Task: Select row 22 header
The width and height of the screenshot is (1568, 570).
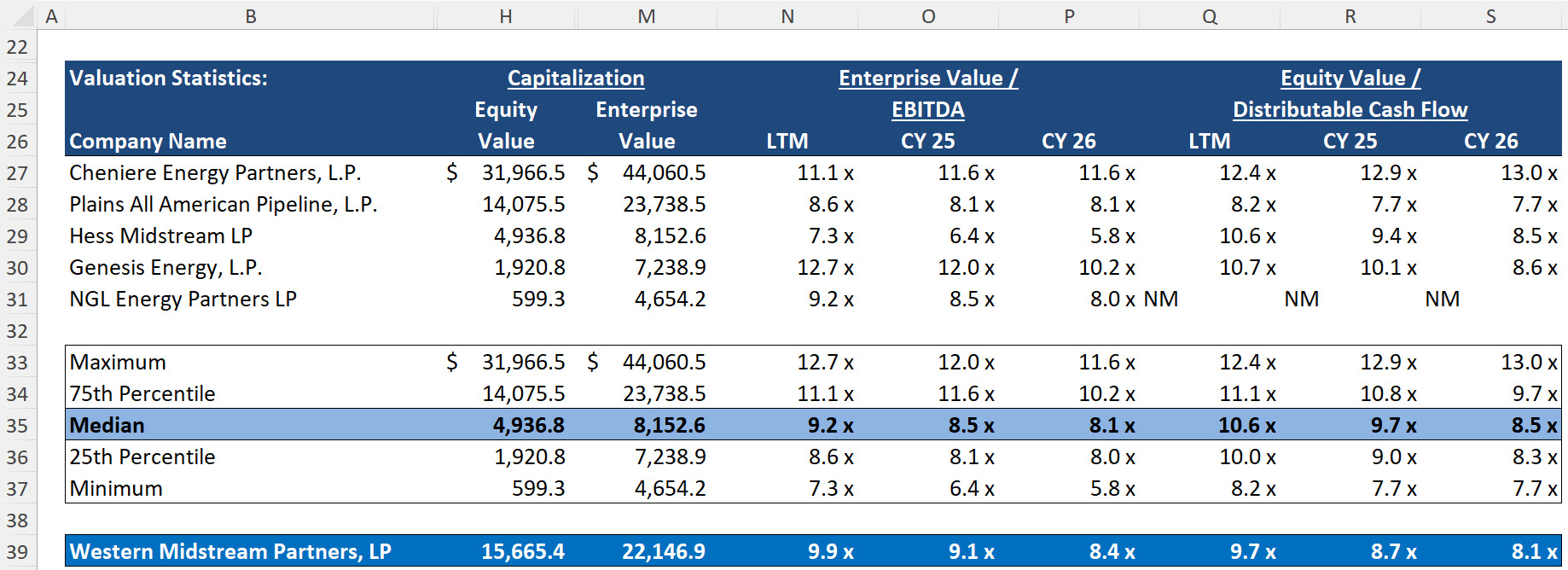Action: click(x=18, y=47)
